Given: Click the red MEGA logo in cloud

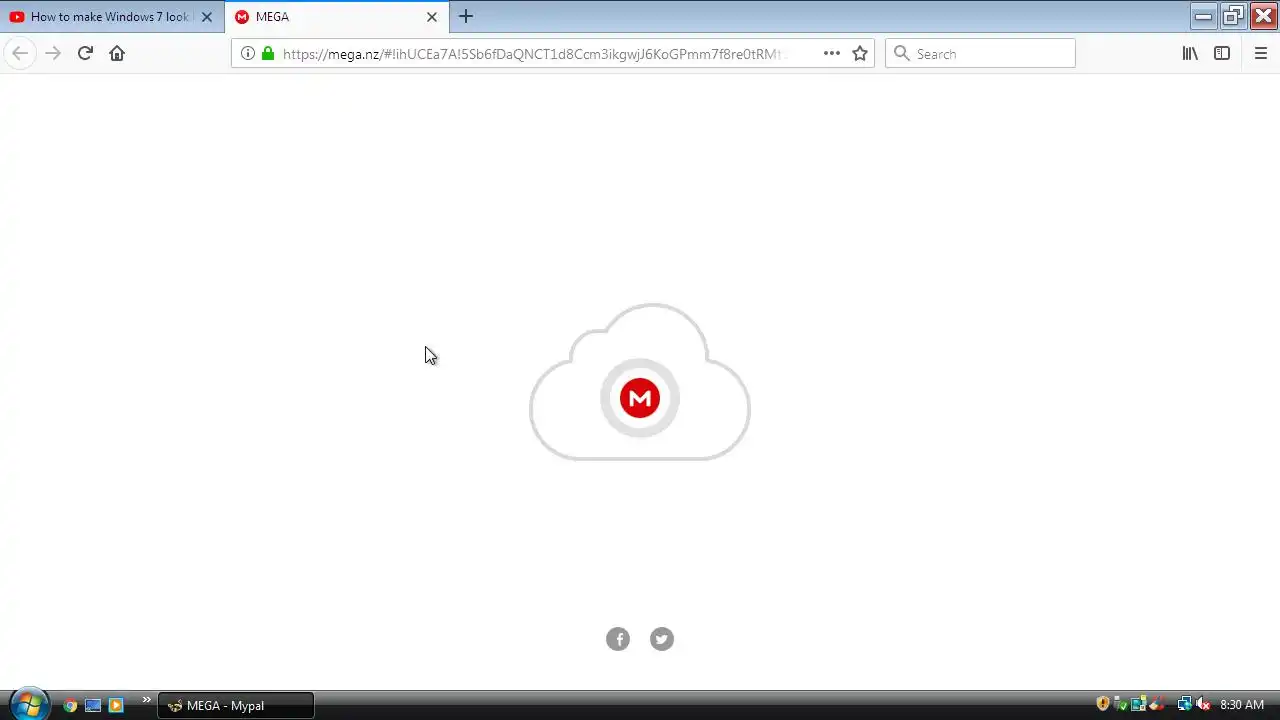Looking at the screenshot, I should click(x=640, y=398).
